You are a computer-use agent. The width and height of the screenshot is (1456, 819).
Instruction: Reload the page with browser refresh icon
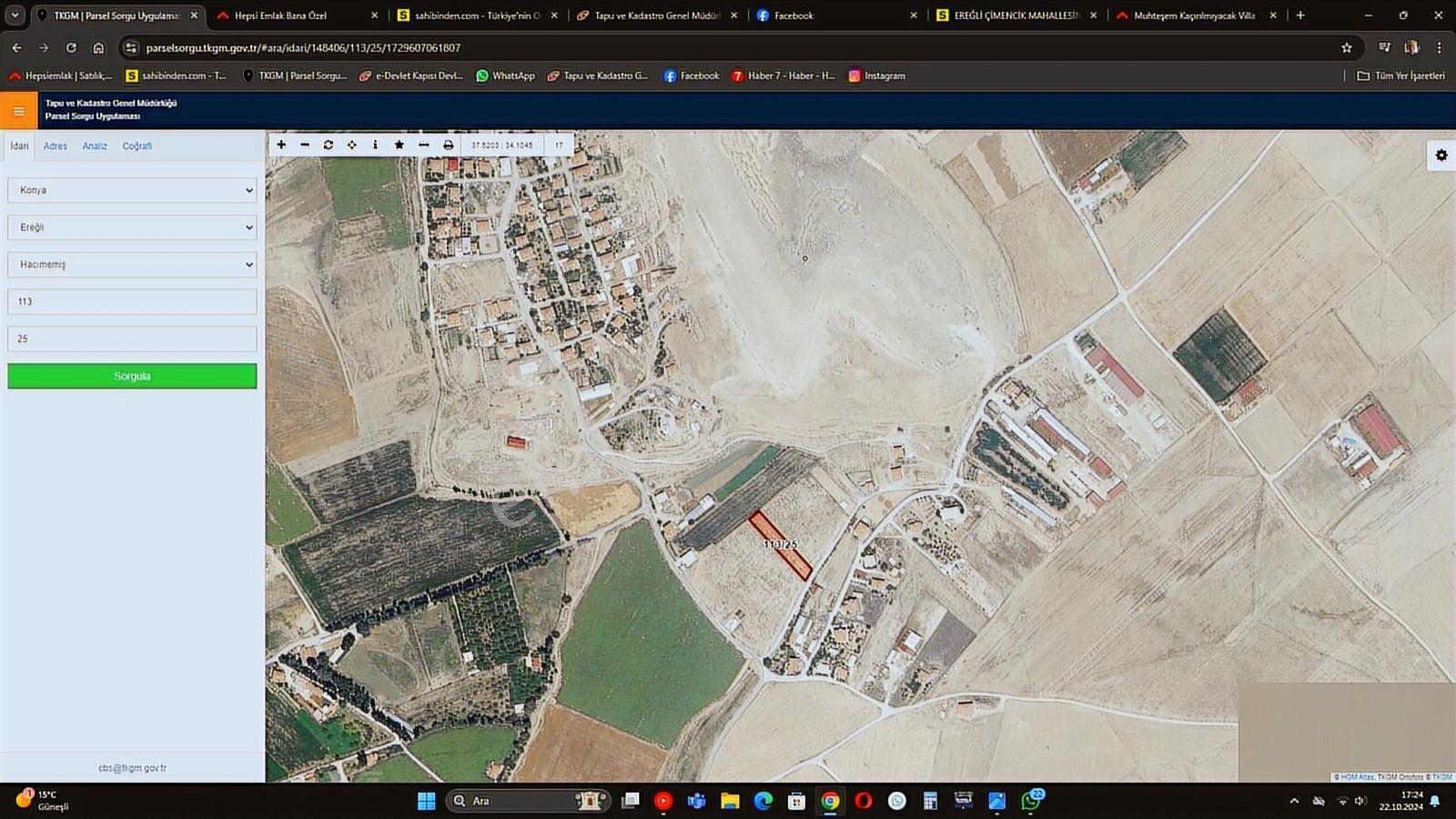[x=71, y=47]
